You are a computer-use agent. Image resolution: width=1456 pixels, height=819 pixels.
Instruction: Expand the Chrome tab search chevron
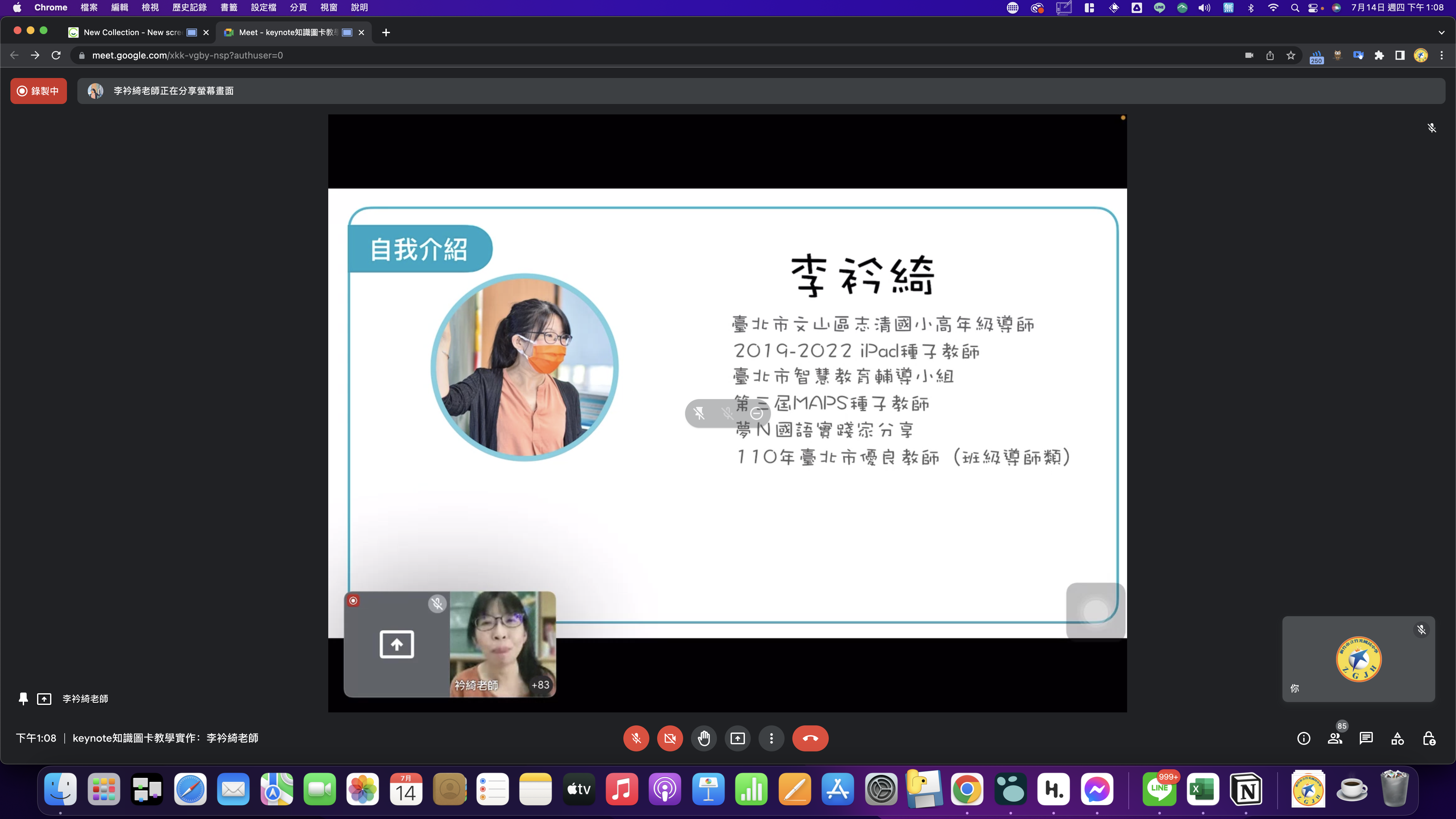click(x=1441, y=32)
